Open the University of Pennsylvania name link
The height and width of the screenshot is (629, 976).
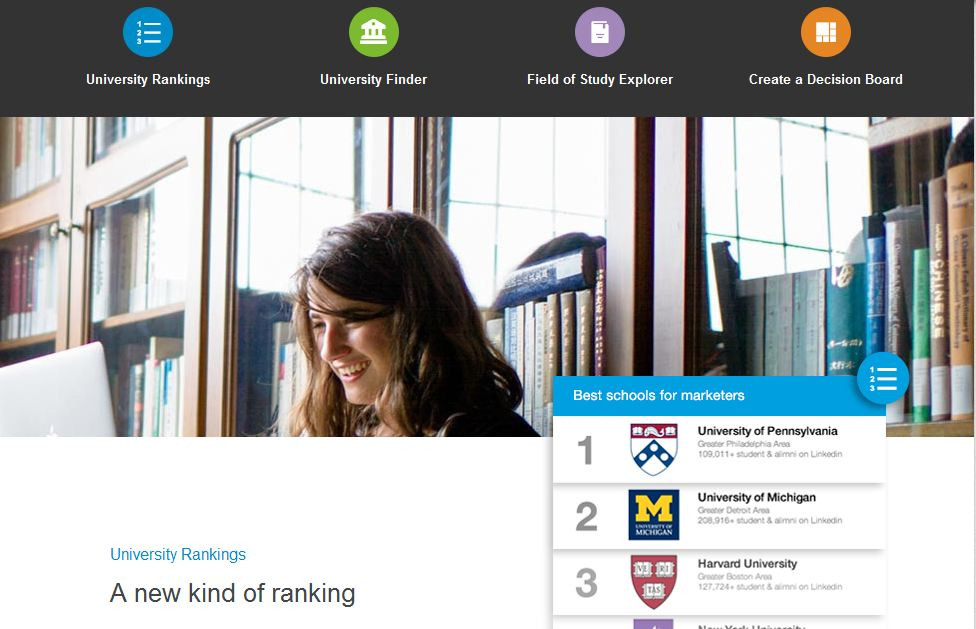pos(767,431)
